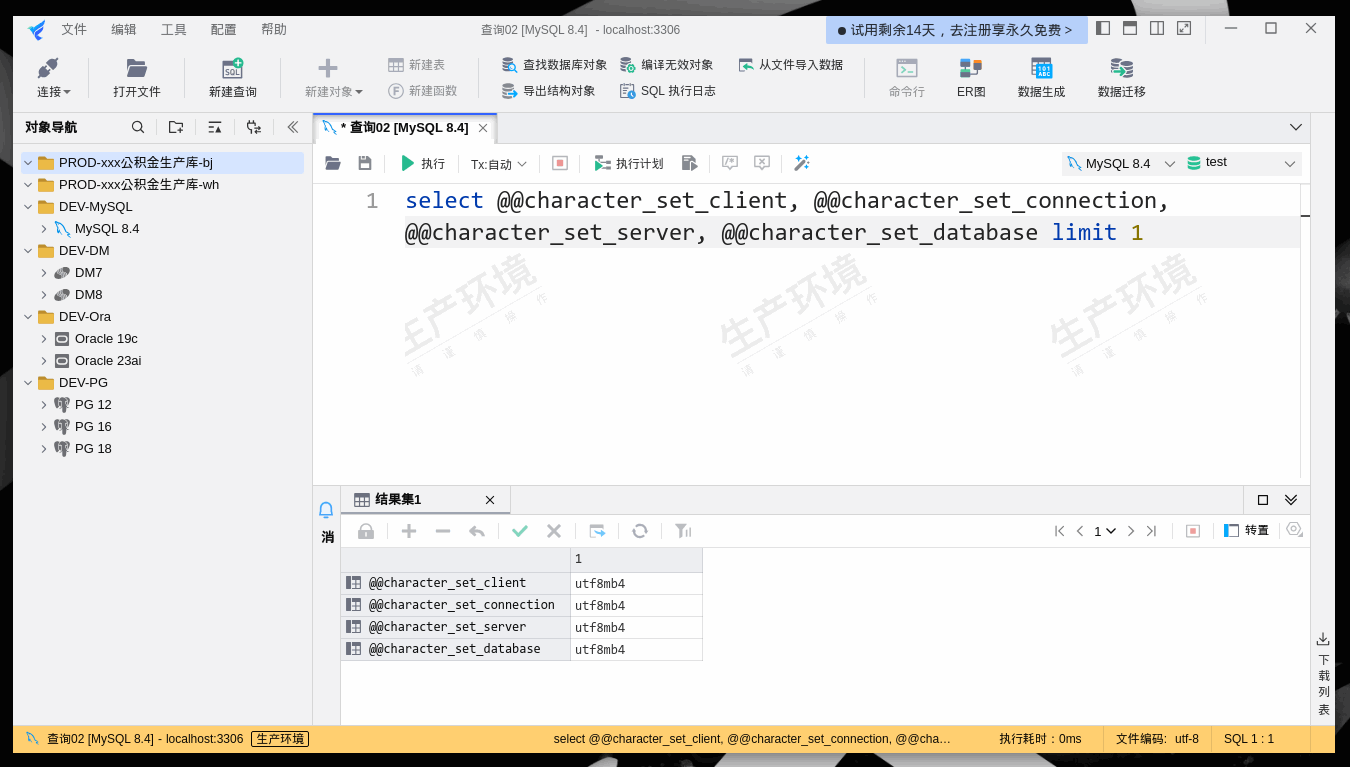Select the @@character_set_server value cell
Screen dimensions: 1350x767
pyautogui.click(x=636, y=628)
